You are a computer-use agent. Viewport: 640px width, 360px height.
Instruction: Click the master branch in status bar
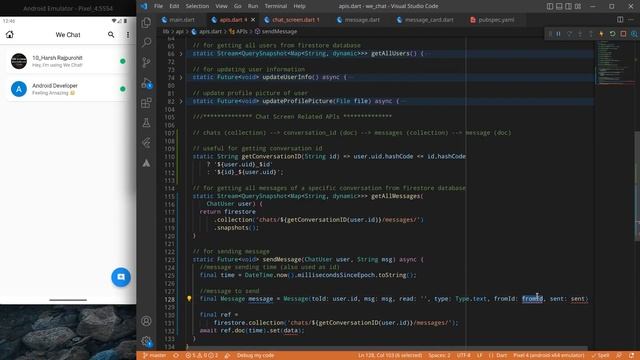pyautogui.click(x=154, y=356)
